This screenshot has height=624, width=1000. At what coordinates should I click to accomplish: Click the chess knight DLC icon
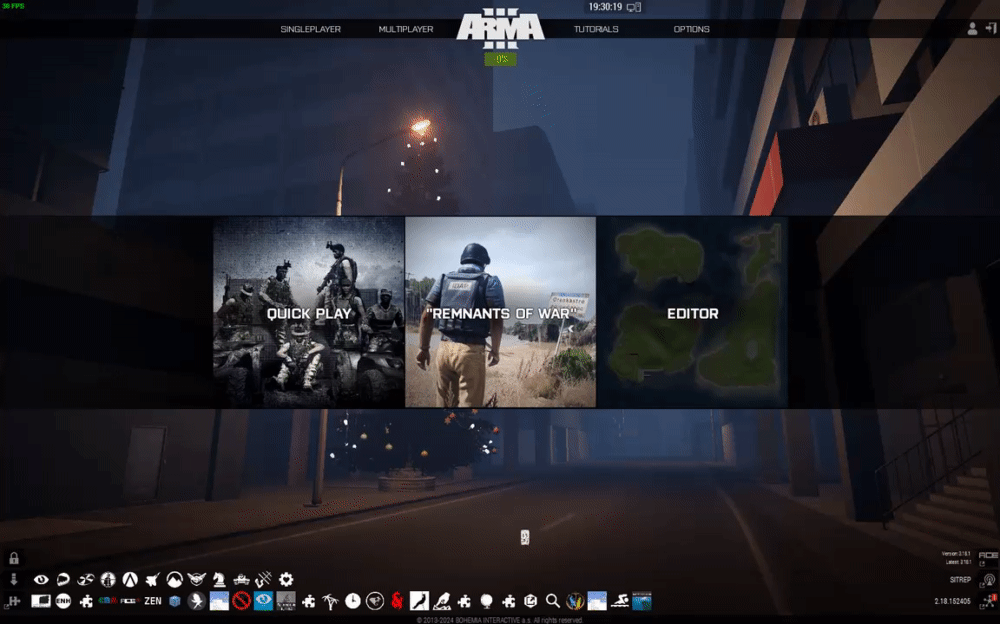[x=219, y=579]
